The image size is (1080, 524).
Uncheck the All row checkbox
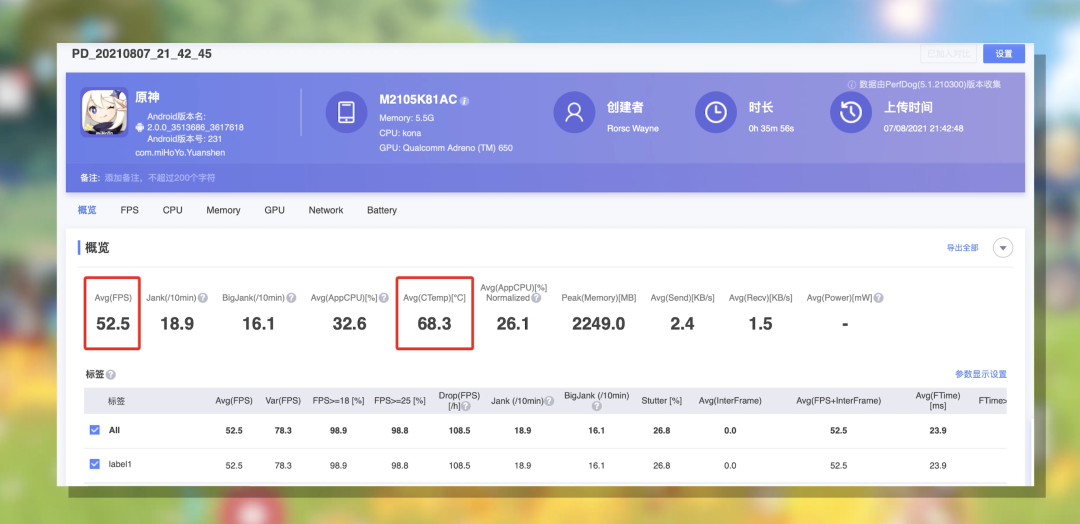95,430
